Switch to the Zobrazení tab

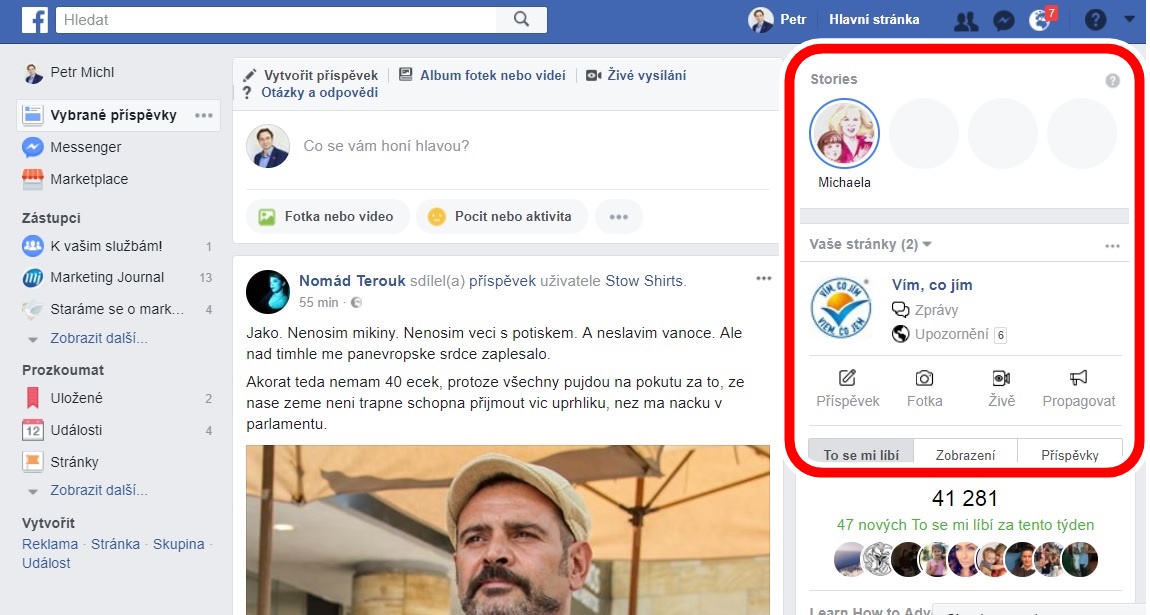pyautogui.click(x=965, y=453)
